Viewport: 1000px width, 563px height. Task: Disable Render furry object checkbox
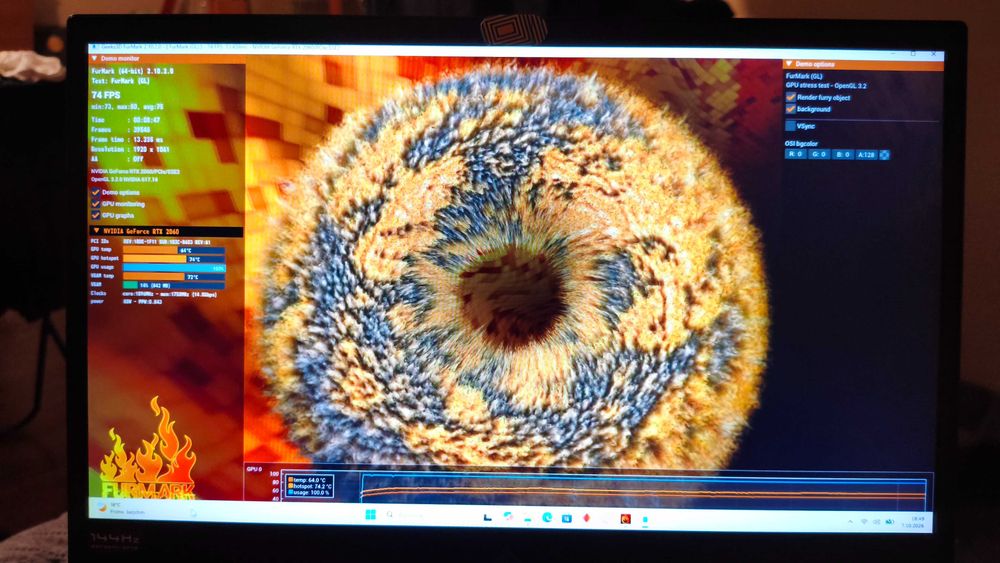[791, 98]
